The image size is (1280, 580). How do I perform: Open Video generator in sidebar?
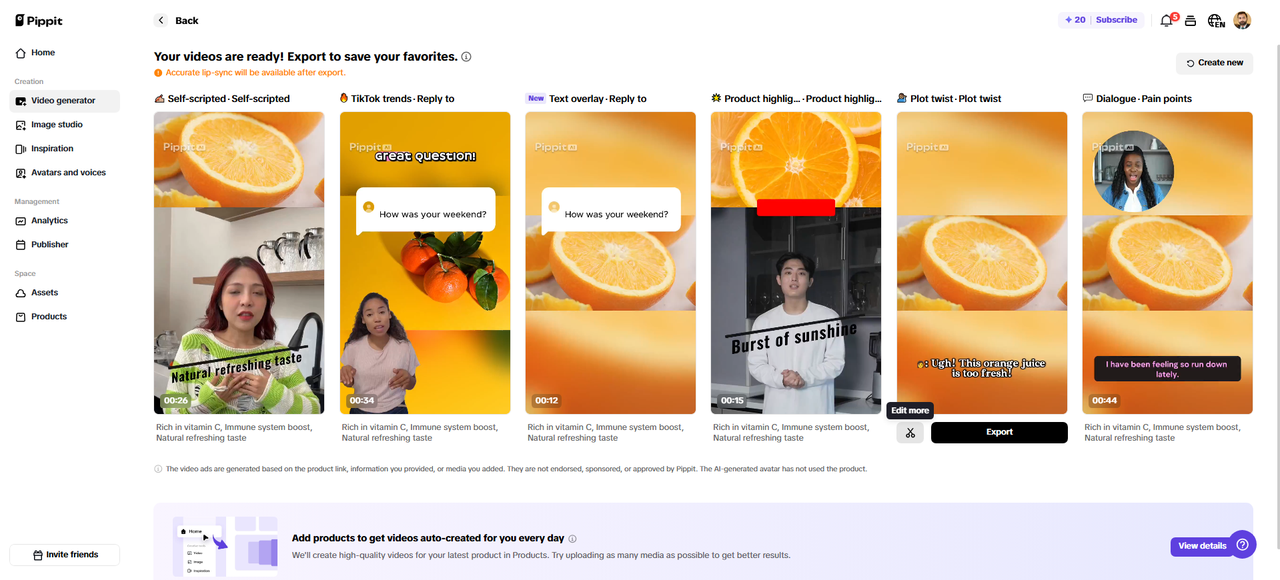(x=64, y=101)
